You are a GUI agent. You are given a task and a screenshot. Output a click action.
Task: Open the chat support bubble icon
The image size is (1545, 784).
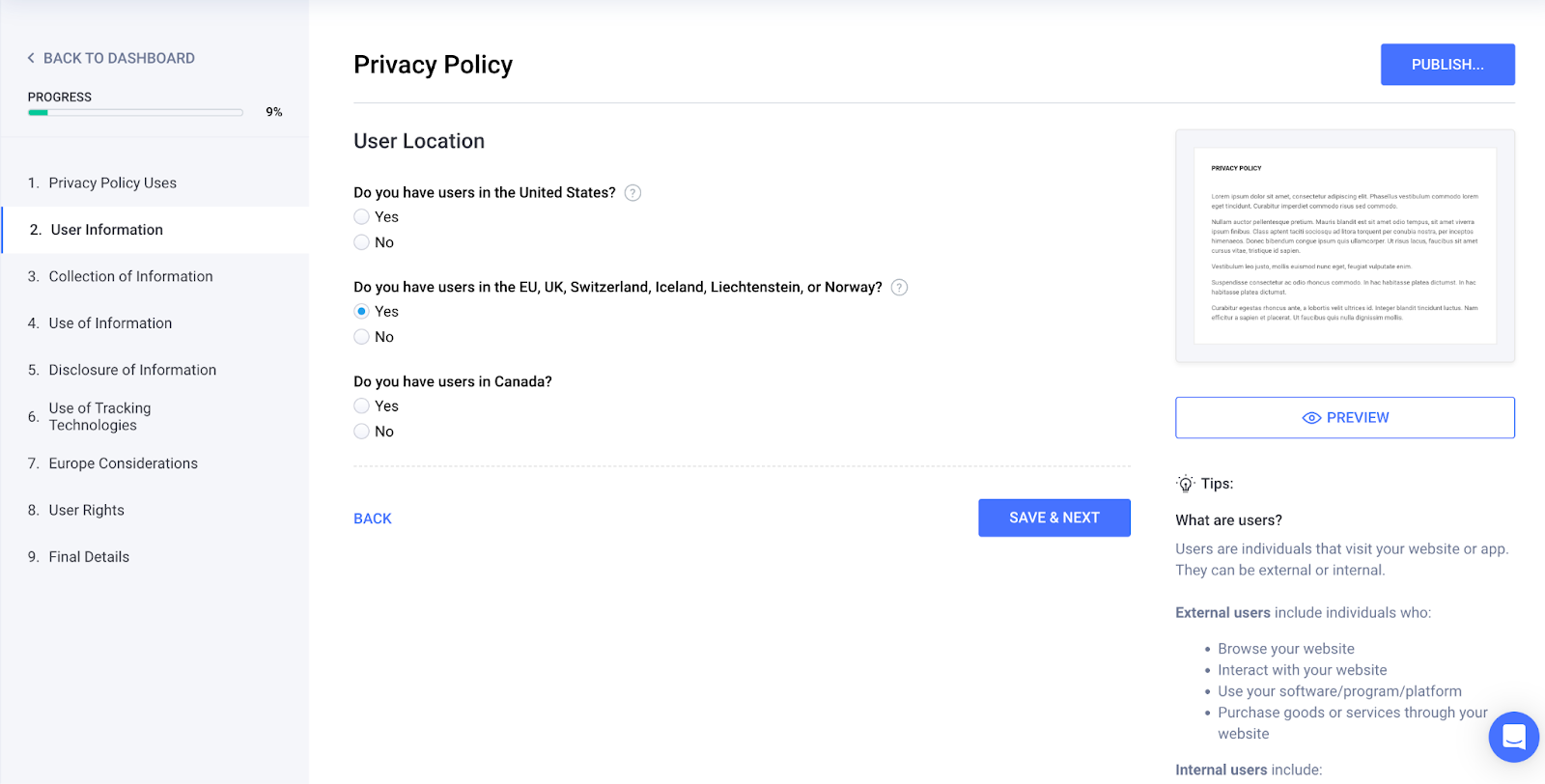[x=1513, y=737]
